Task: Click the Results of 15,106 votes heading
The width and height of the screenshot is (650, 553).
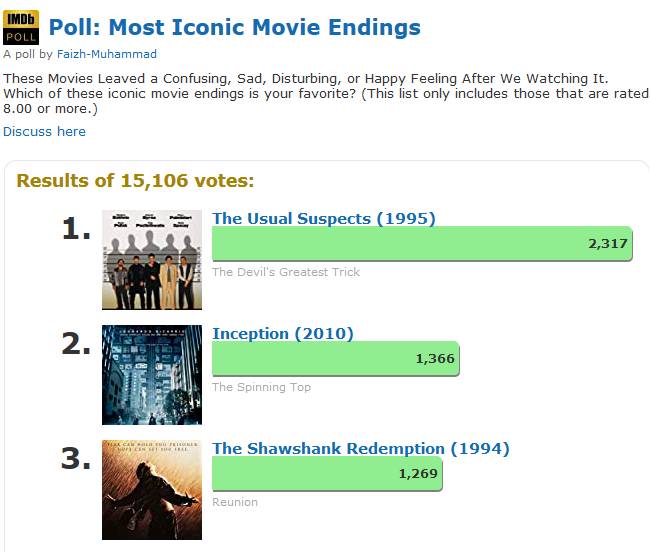Action: pyautogui.click(x=135, y=181)
